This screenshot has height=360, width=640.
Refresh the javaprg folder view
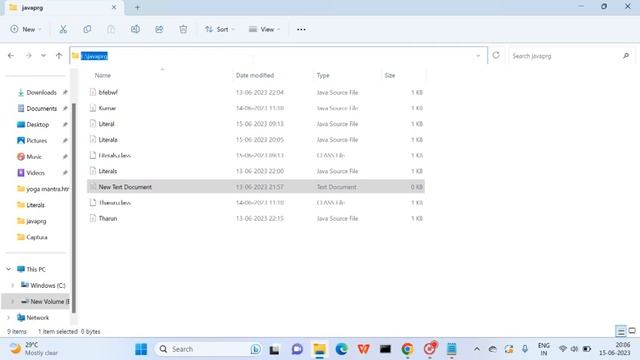tap(496, 56)
